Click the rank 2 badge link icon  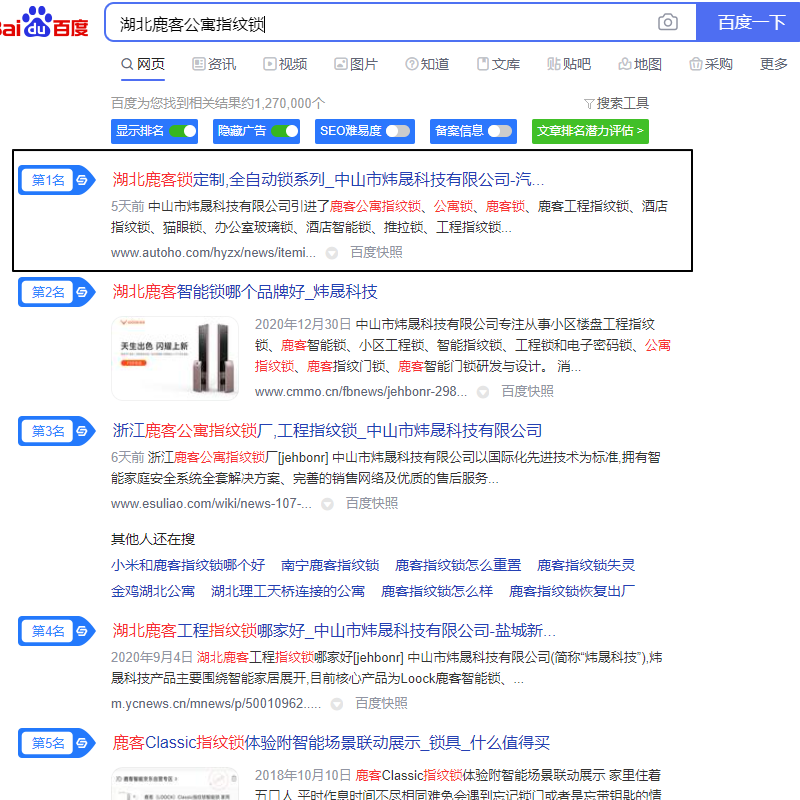point(82,292)
